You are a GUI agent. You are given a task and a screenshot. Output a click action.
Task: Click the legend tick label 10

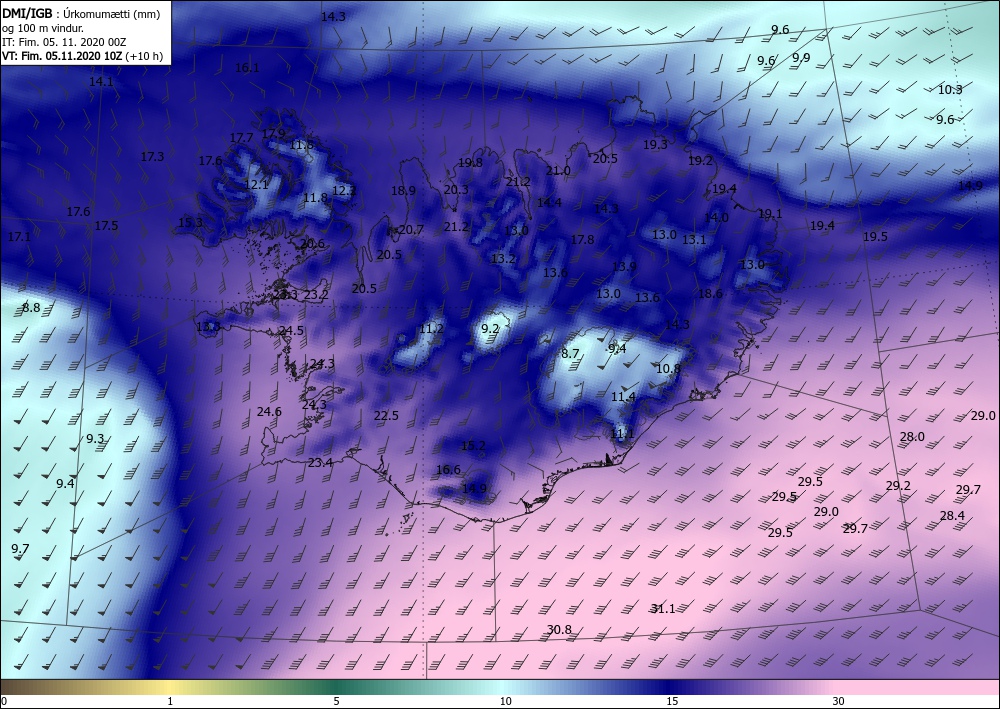(505, 701)
